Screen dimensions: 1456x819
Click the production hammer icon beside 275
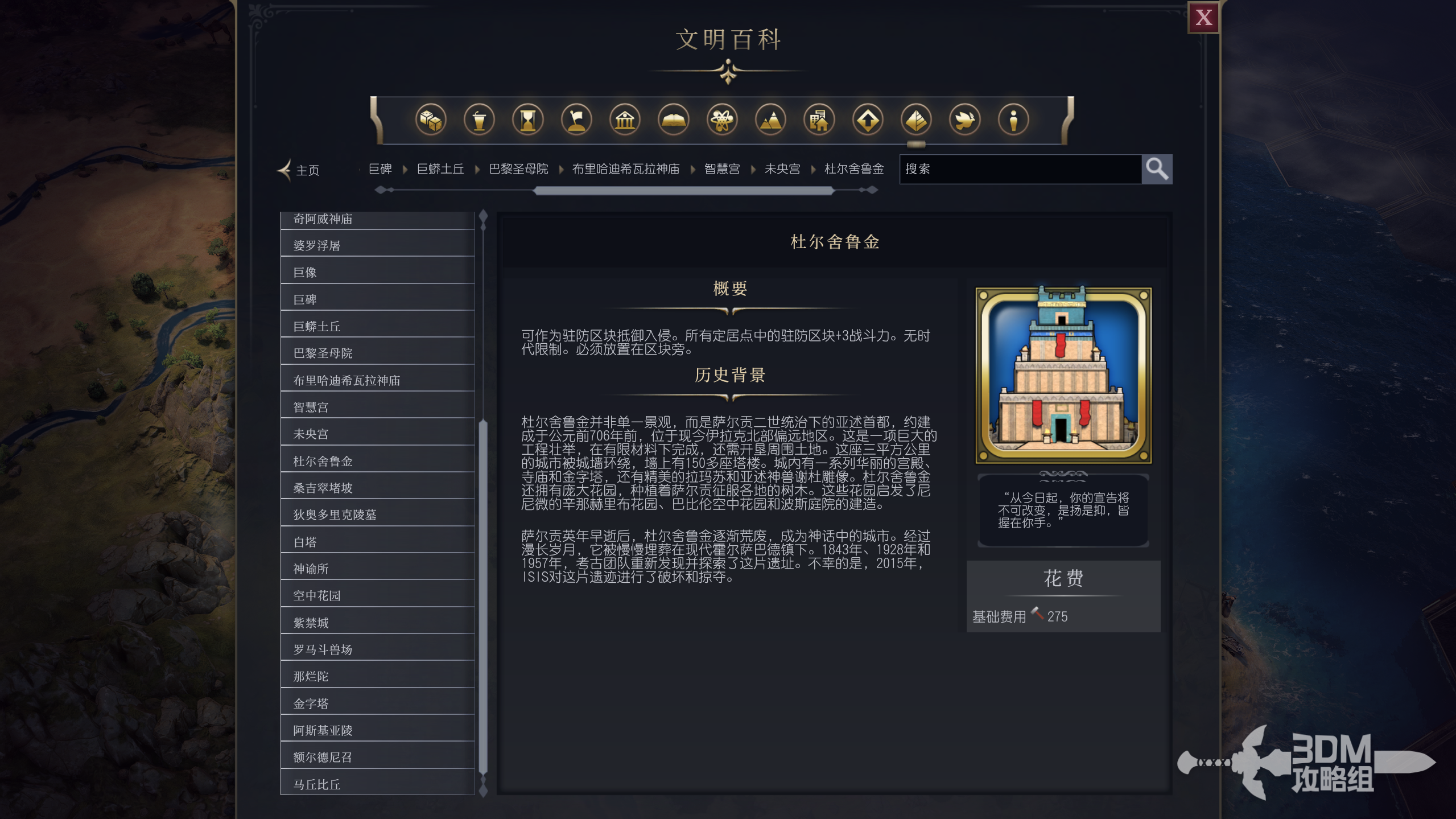1037,614
